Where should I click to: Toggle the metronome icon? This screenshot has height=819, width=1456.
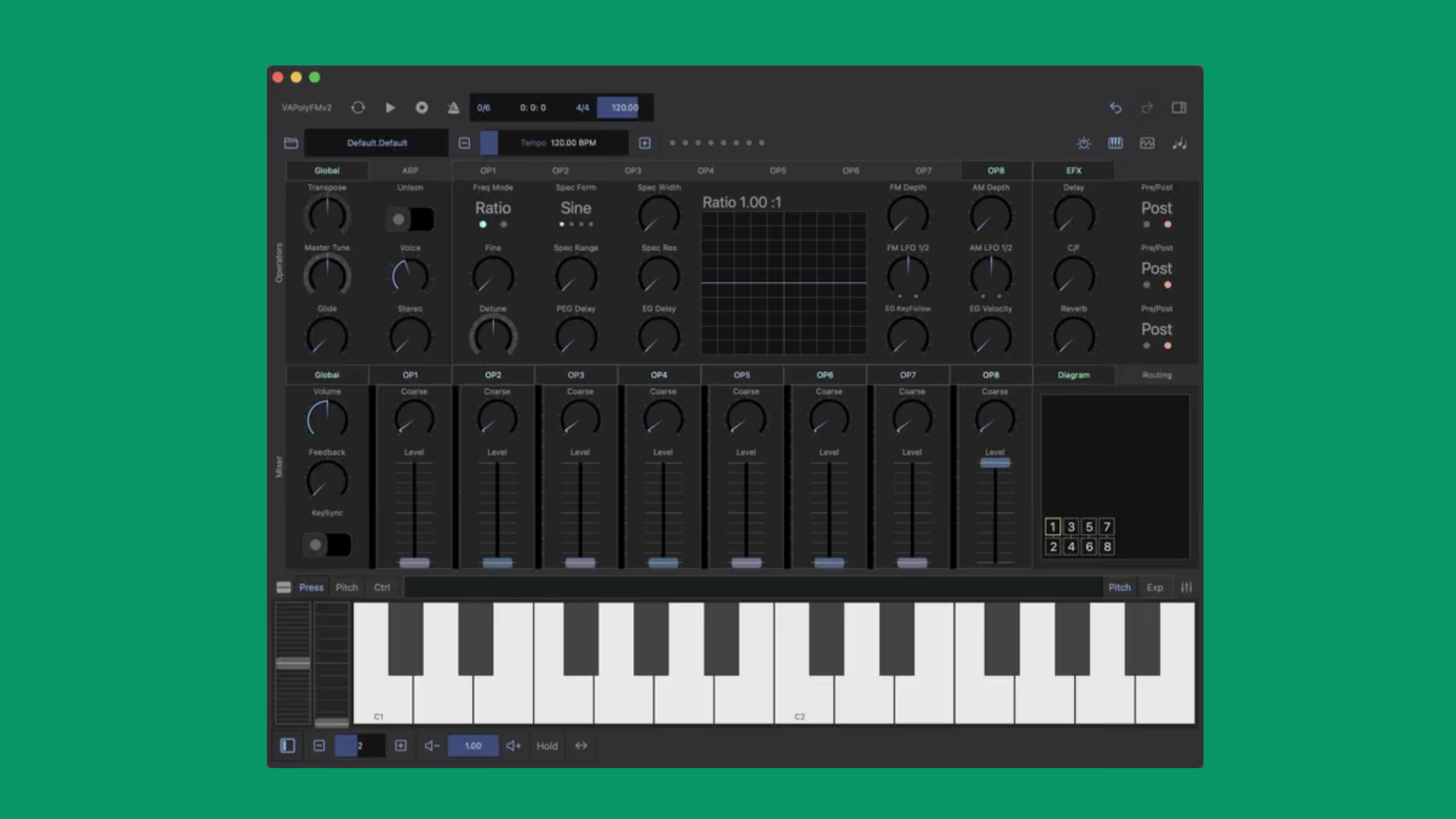coord(453,108)
